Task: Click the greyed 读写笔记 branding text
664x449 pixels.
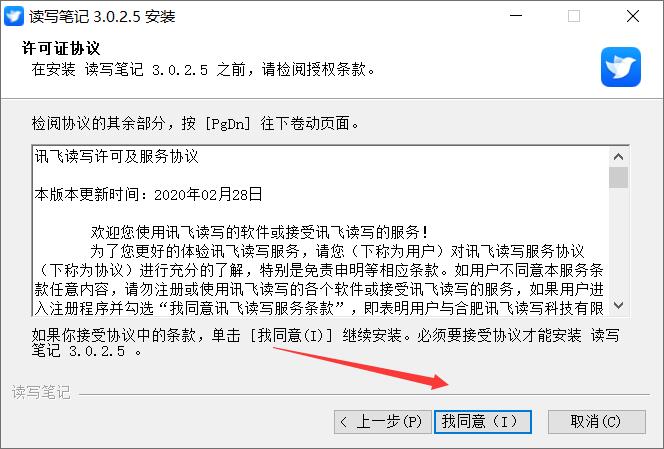Action: tap(41, 392)
